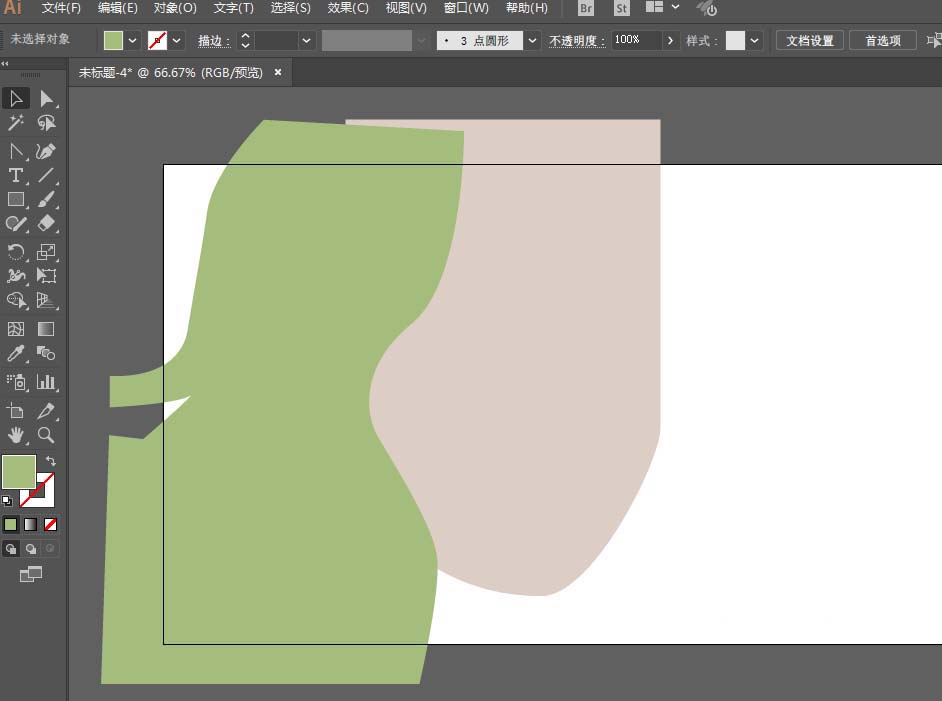Choose the Rotate tool

tap(16, 252)
